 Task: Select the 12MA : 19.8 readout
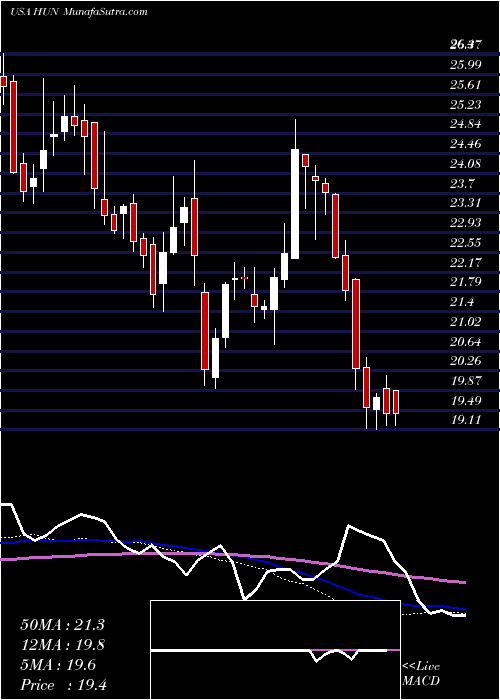tap(62, 645)
